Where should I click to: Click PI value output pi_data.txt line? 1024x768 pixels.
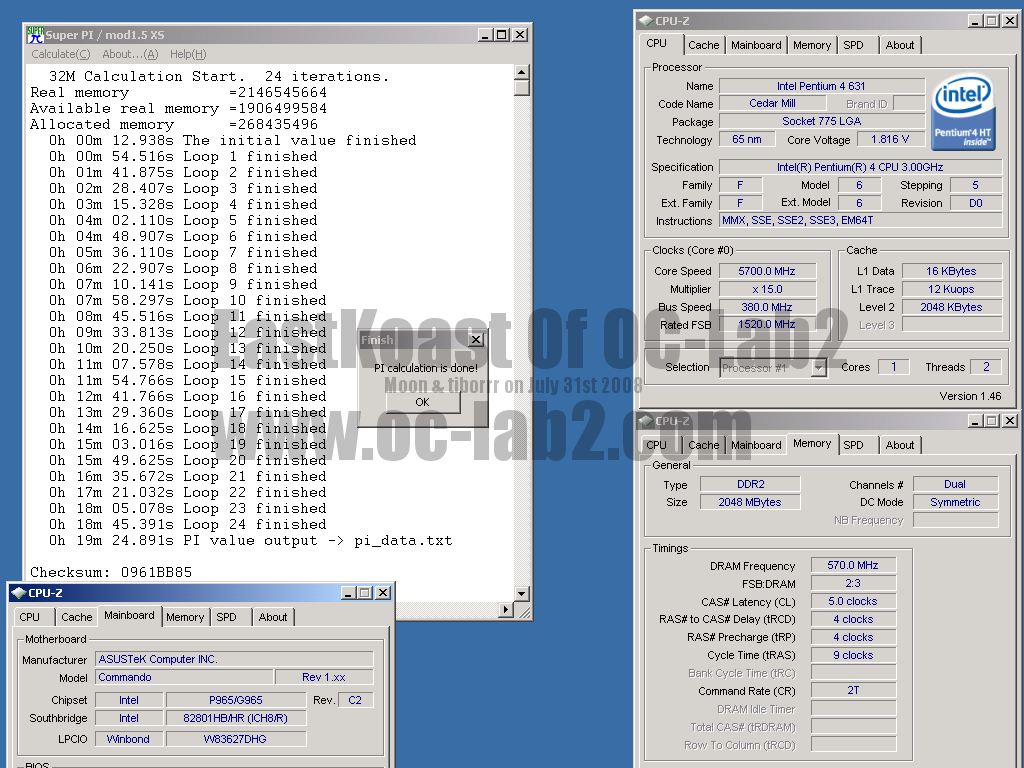[251, 541]
